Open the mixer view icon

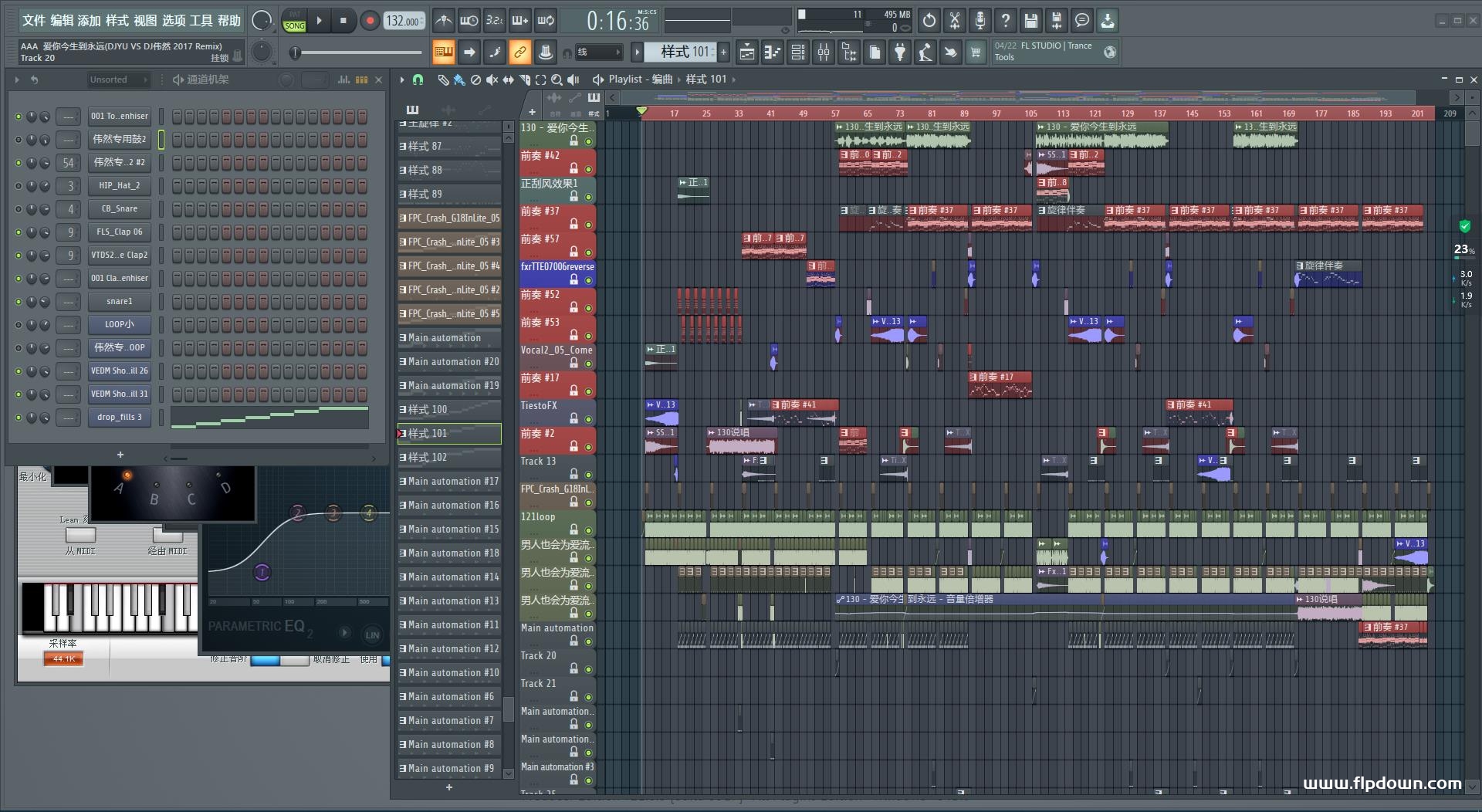click(824, 52)
